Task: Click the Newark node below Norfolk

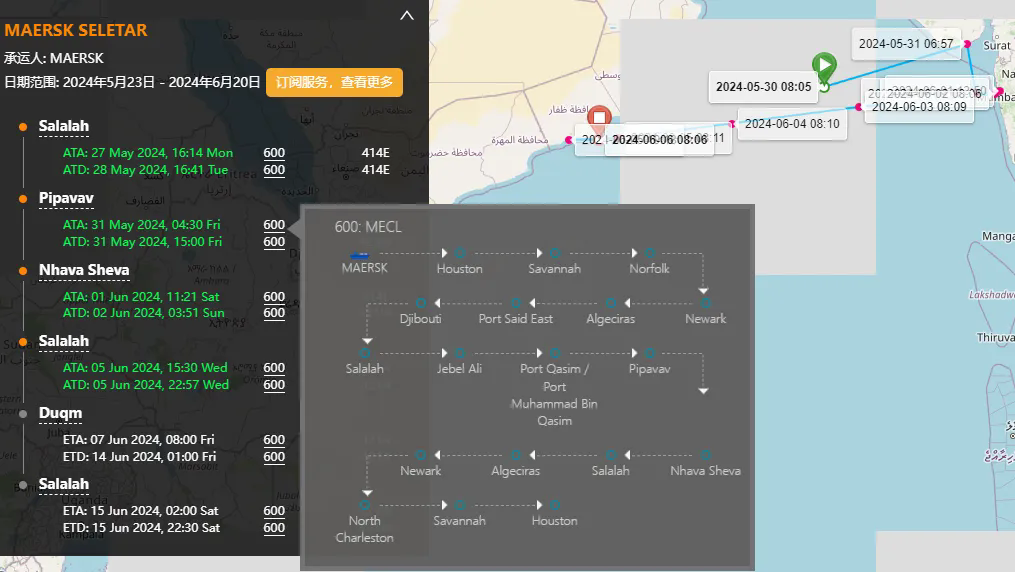Action: pos(706,303)
